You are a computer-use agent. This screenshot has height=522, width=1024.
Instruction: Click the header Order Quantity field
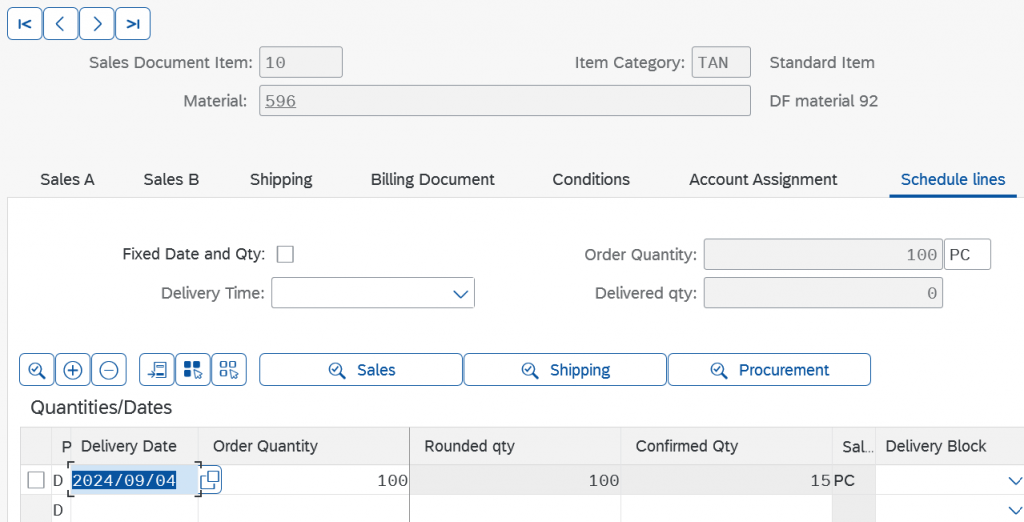(x=823, y=254)
